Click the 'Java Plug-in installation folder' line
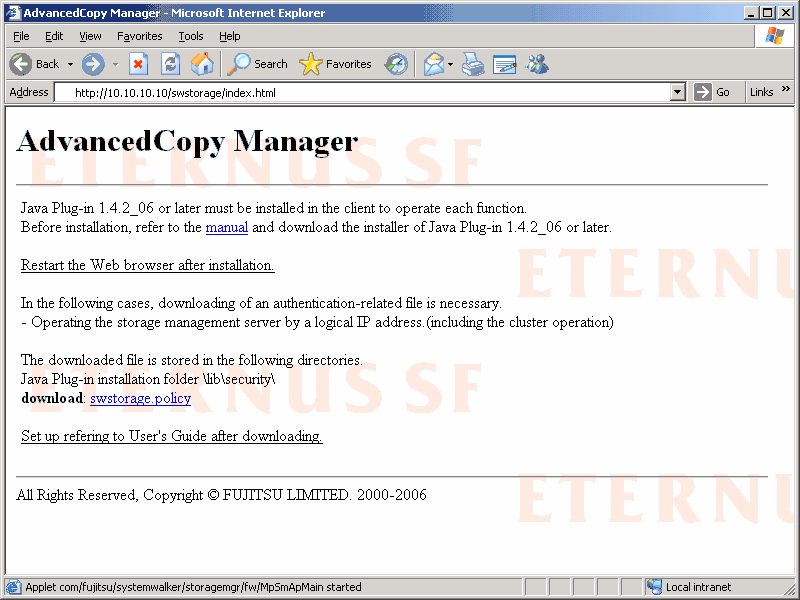This screenshot has height=600, width=800. click(x=148, y=379)
